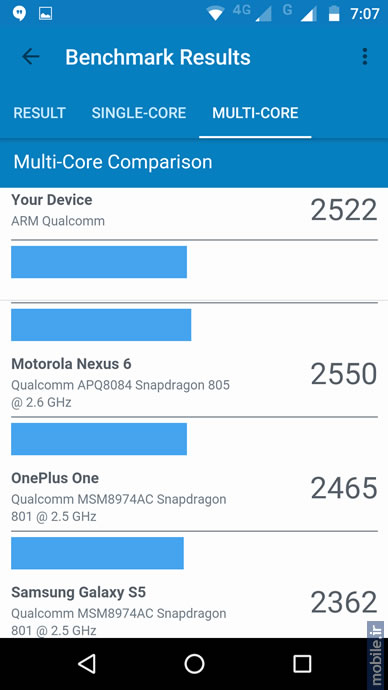Open recent apps square button
Screen dimensions: 388x690
click(x=302, y=663)
